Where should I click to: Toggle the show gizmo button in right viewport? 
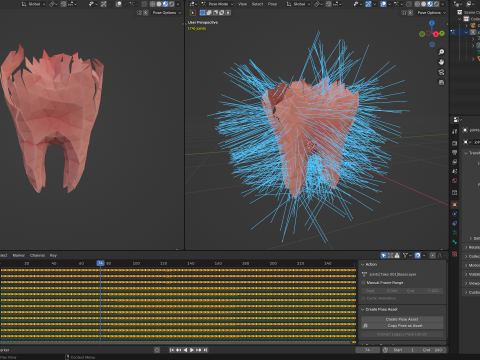tap(369, 4)
